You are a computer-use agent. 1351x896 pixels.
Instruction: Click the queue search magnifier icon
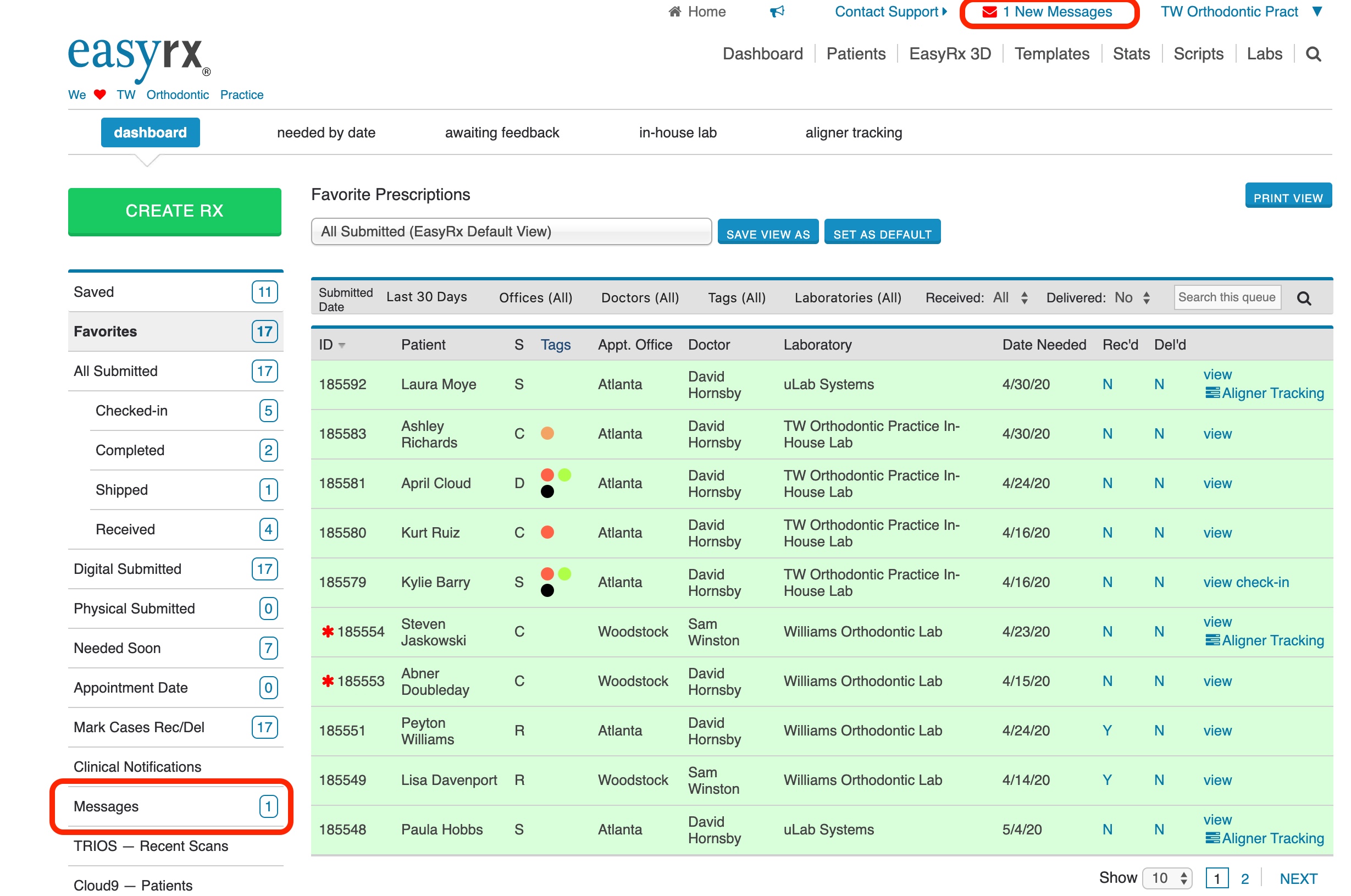[x=1304, y=298]
